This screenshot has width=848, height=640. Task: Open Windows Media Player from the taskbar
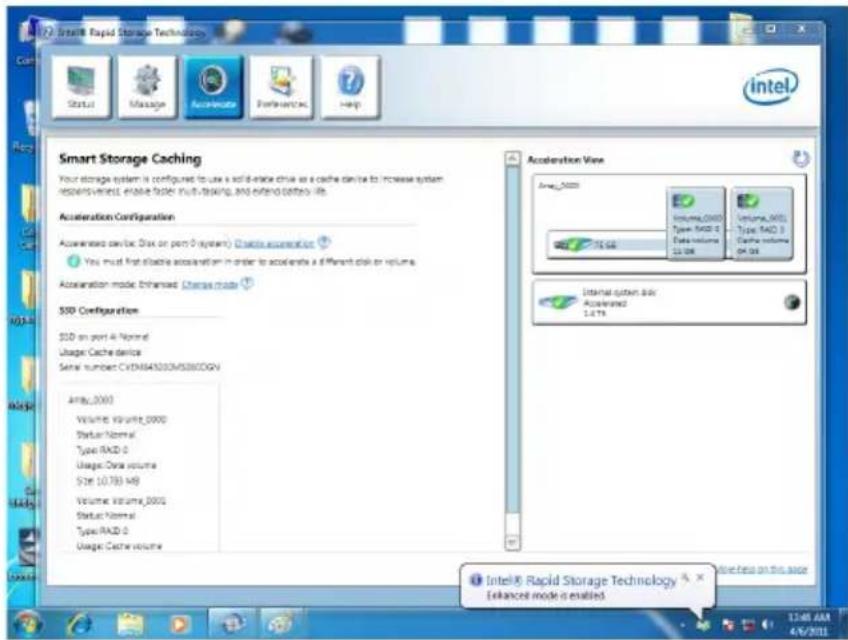click(x=180, y=624)
